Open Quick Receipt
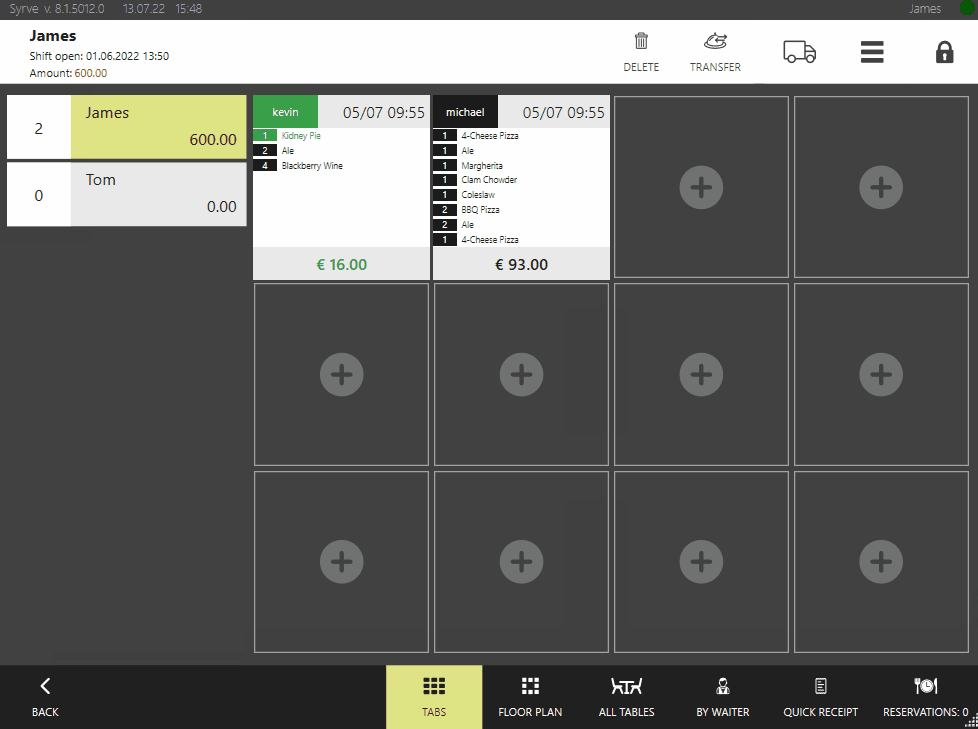Screen dimensions: 978x729 tap(820, 697)
